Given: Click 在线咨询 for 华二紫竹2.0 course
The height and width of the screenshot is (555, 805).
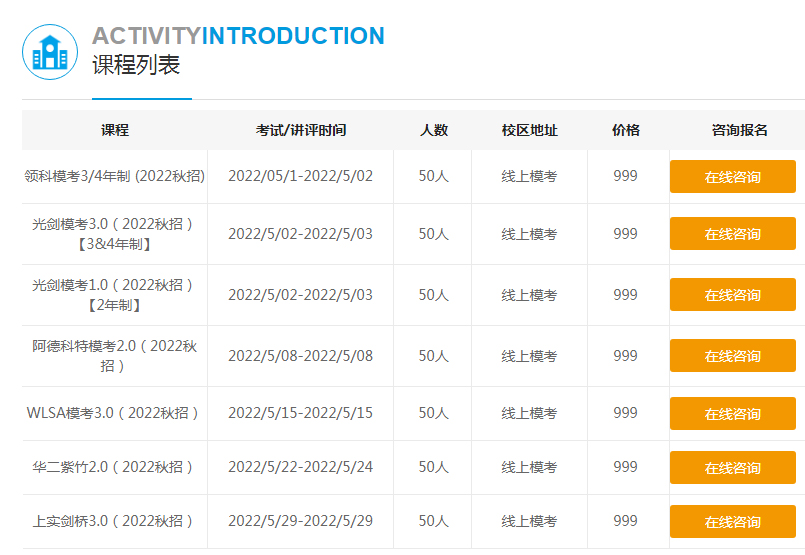Looking at the screenshot, I should 732,468.
